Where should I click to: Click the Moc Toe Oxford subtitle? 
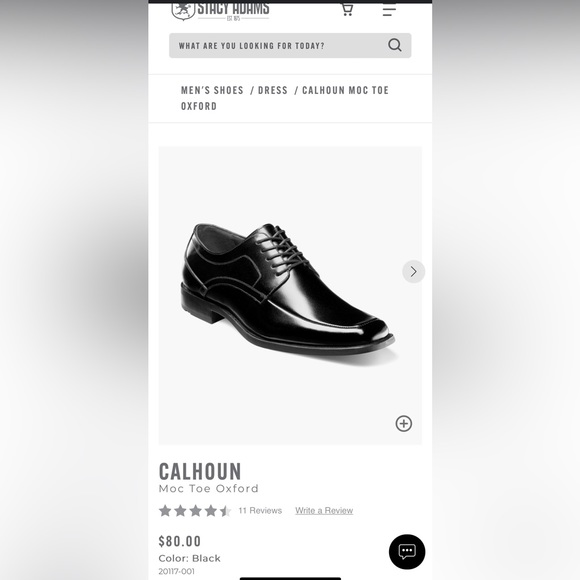209,489
